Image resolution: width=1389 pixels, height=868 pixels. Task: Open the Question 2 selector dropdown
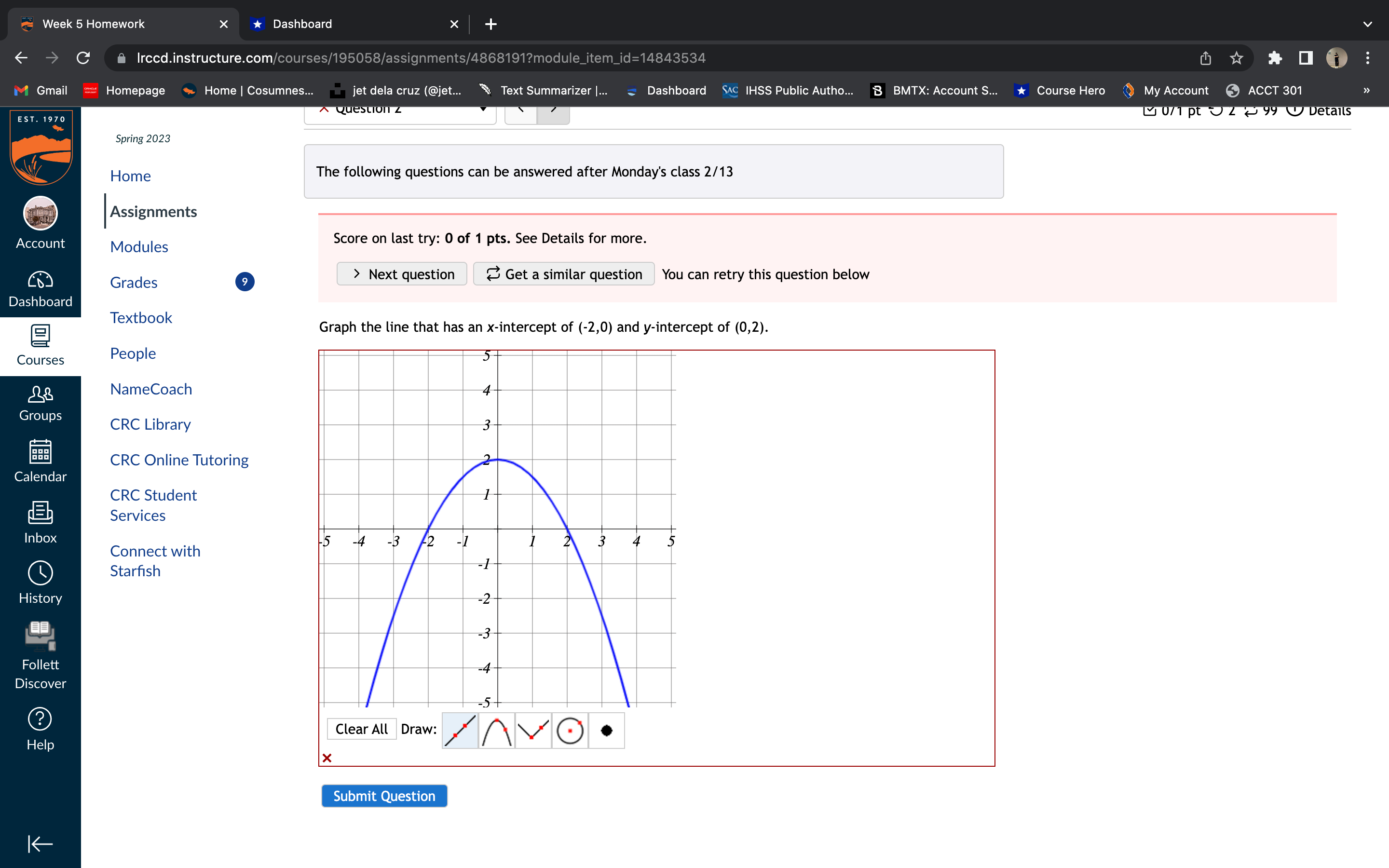pos(400,111)
